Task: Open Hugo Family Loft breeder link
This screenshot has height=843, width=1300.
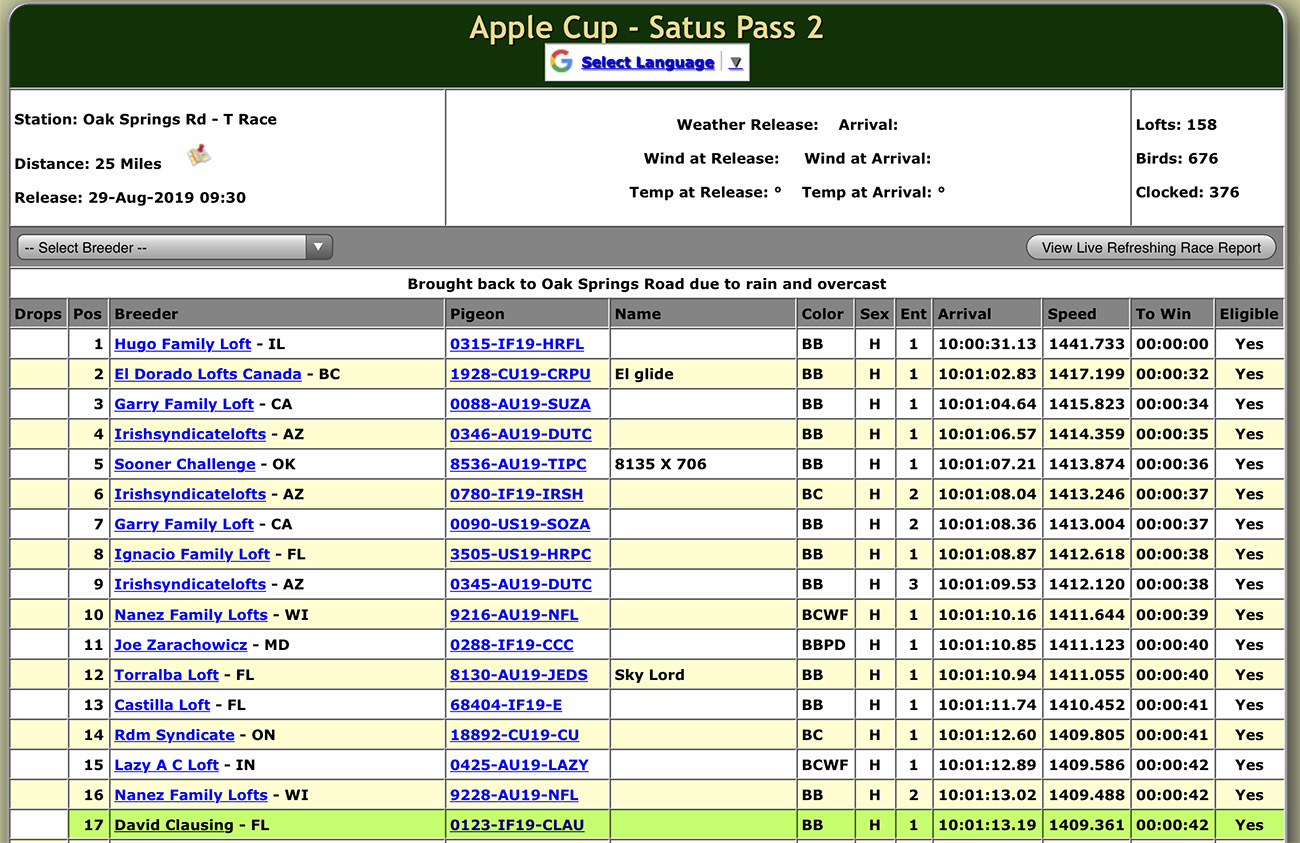Action: pos(182,344)
